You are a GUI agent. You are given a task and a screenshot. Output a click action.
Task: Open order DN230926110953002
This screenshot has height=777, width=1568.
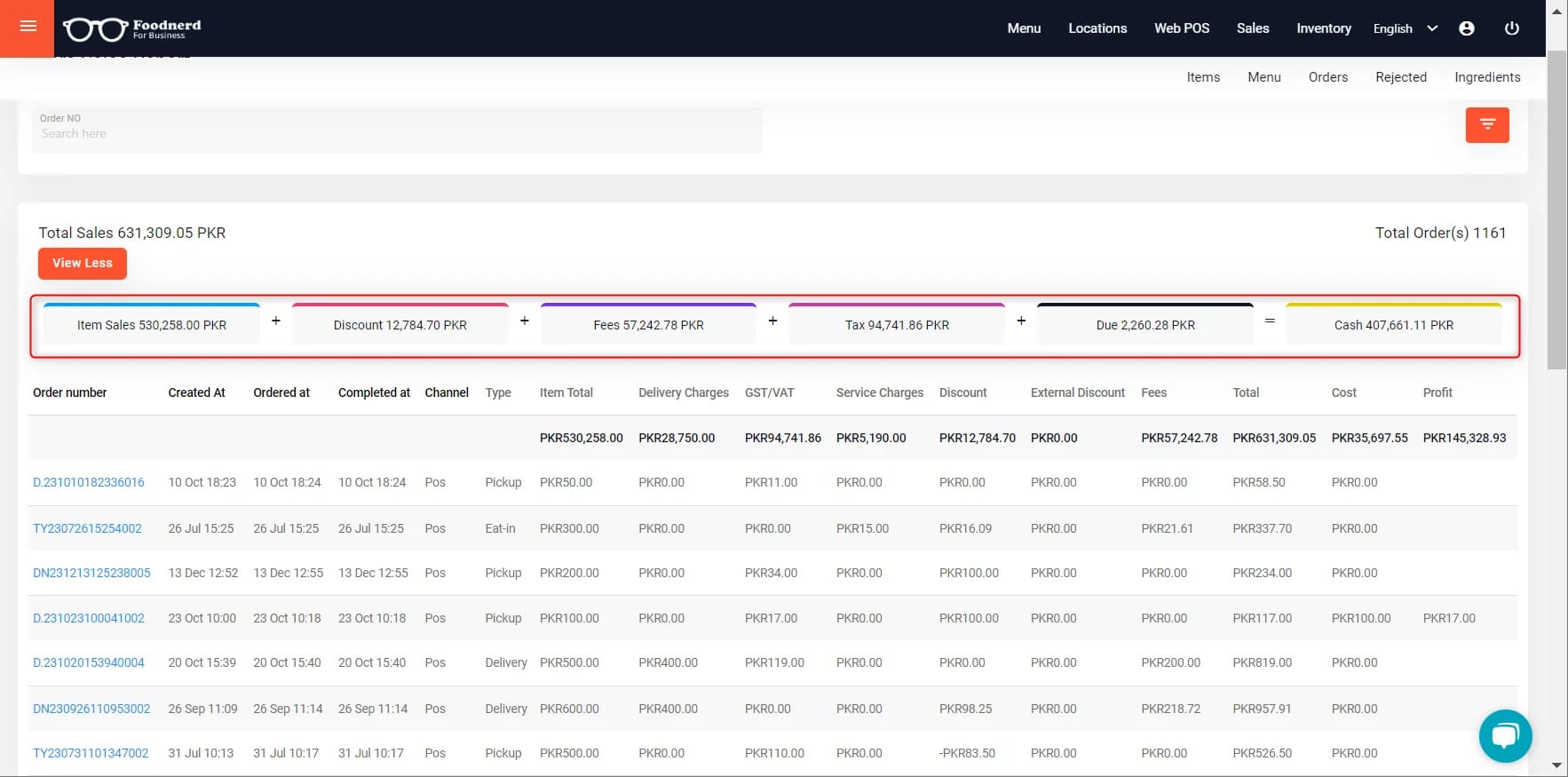coord(91,710)
